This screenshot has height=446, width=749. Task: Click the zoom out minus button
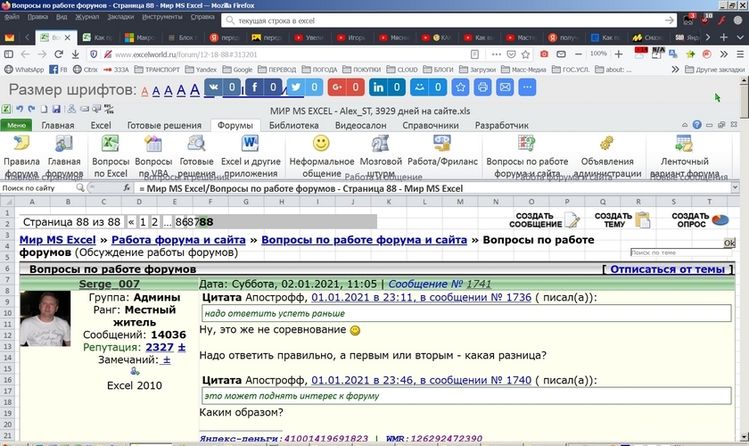click(x=578, y=54)
